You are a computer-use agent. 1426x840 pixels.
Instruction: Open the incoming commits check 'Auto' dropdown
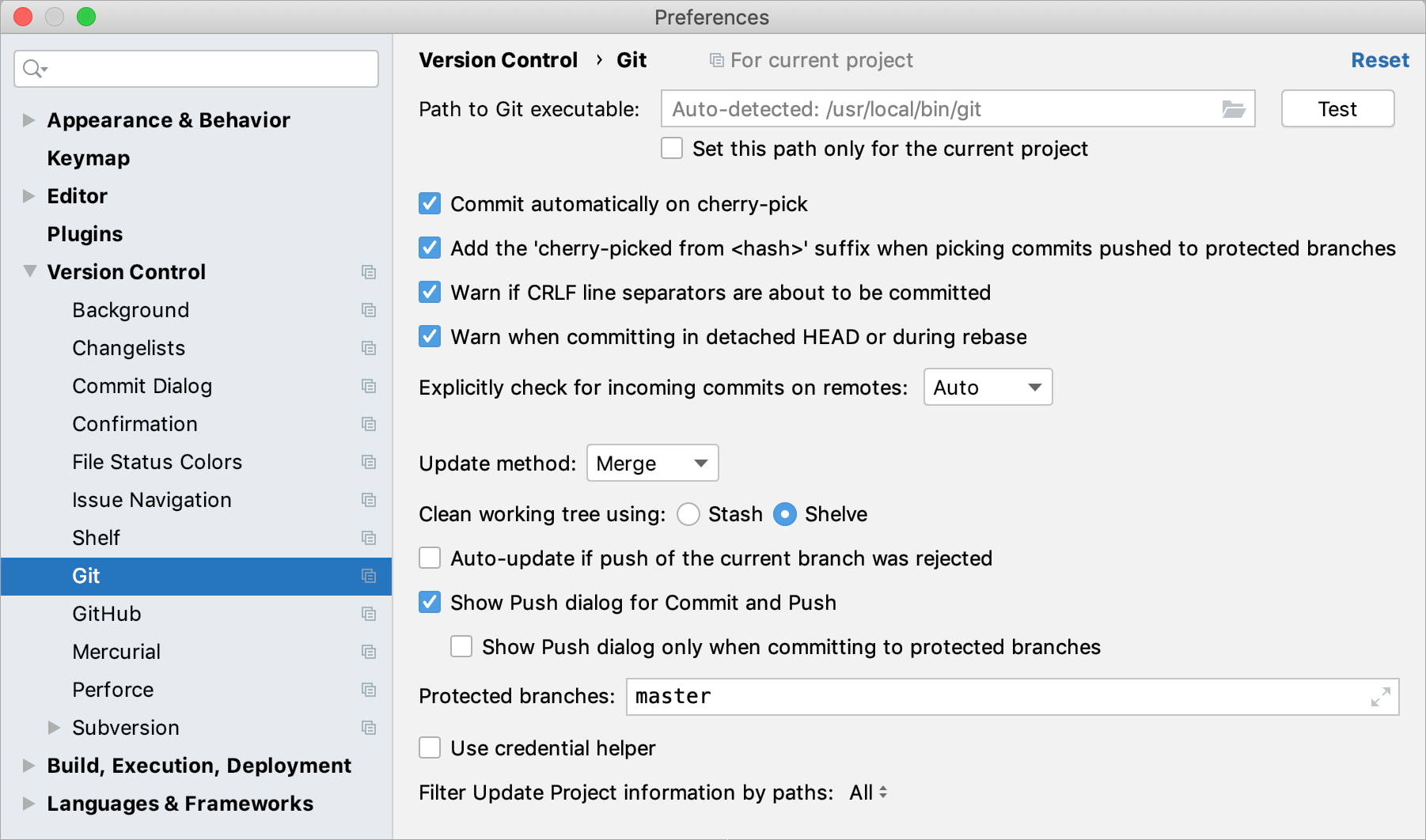(x=988, y=388)
